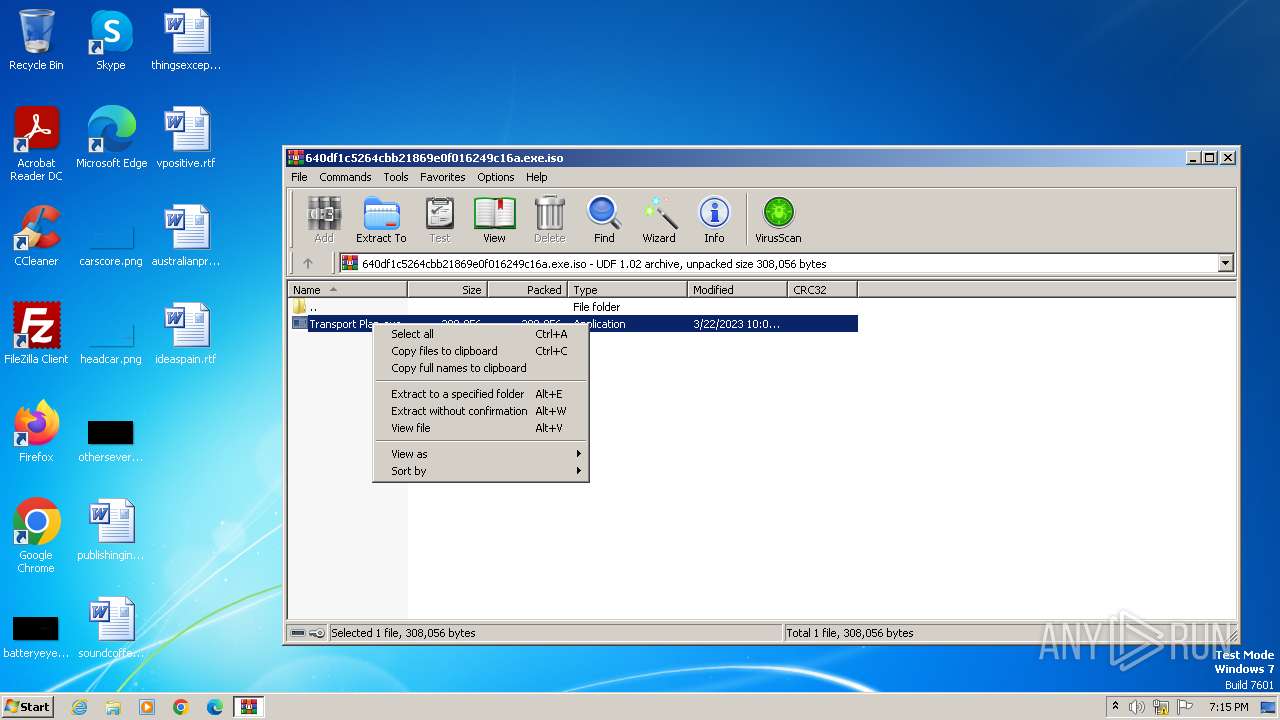Open the Help menu
The image size is (1280, 720).
pos(537,177)
